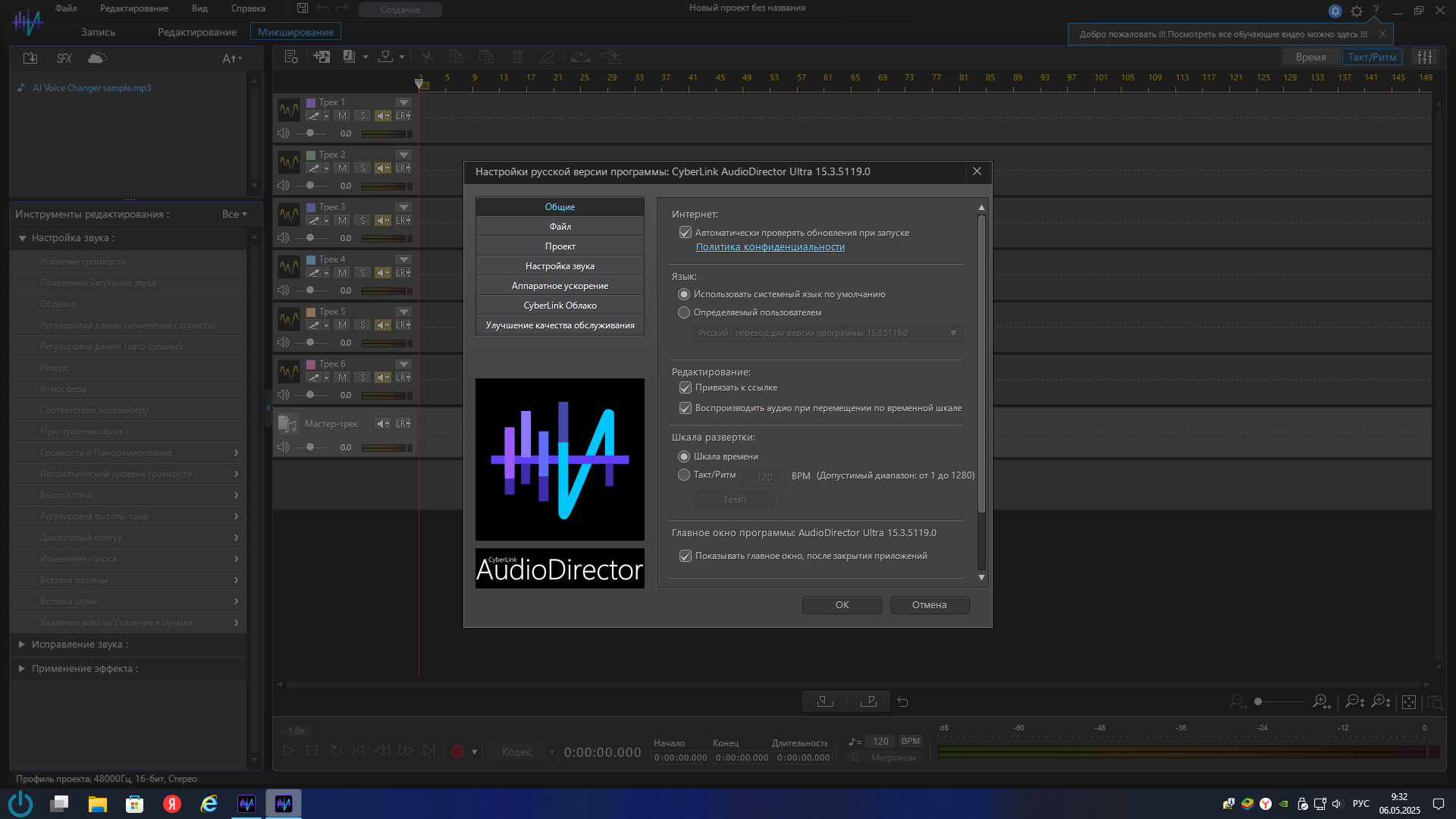The width and height of the screenshot is (1456, 819).
Task: Click the red record button in transport
Action: click(x=457, y=752)
